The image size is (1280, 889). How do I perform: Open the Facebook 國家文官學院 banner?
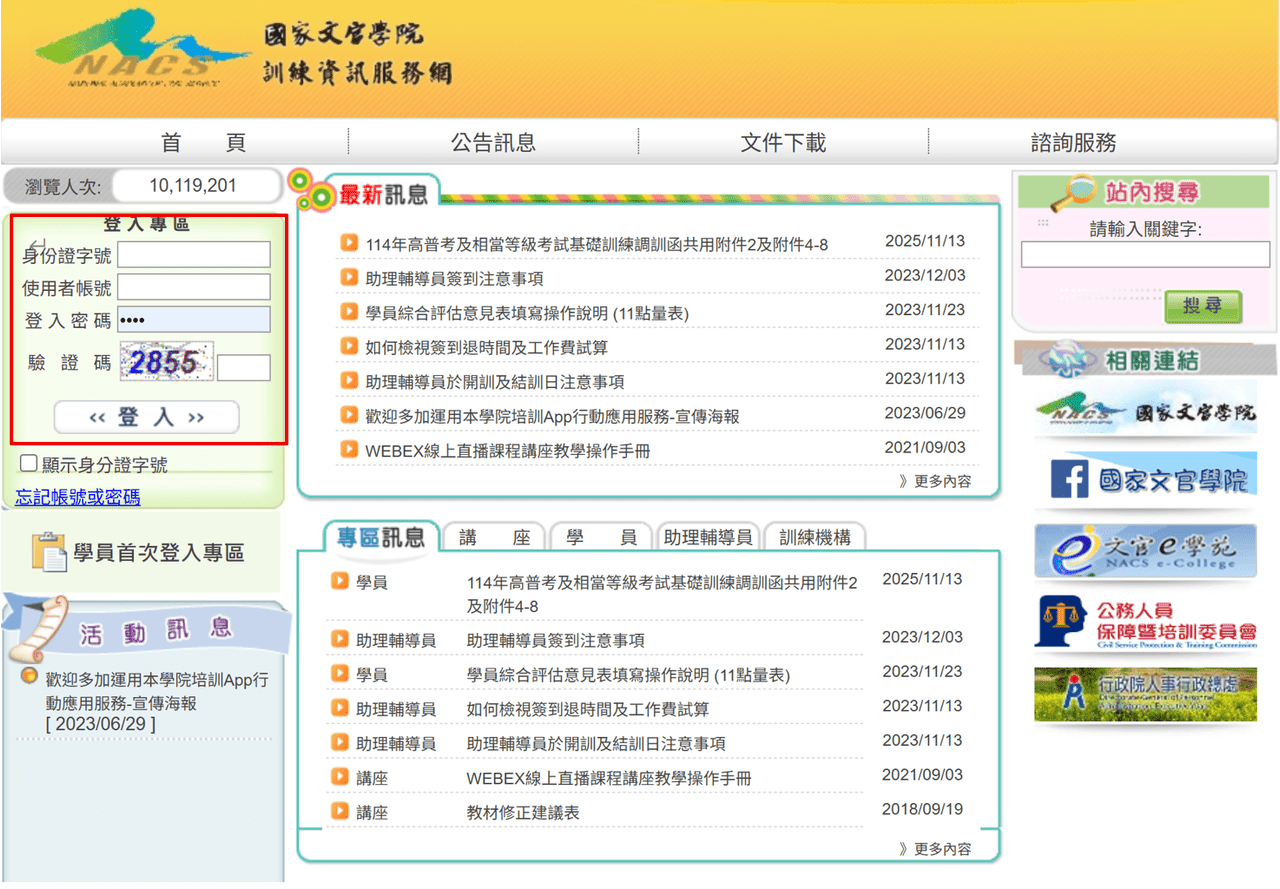1145,480
